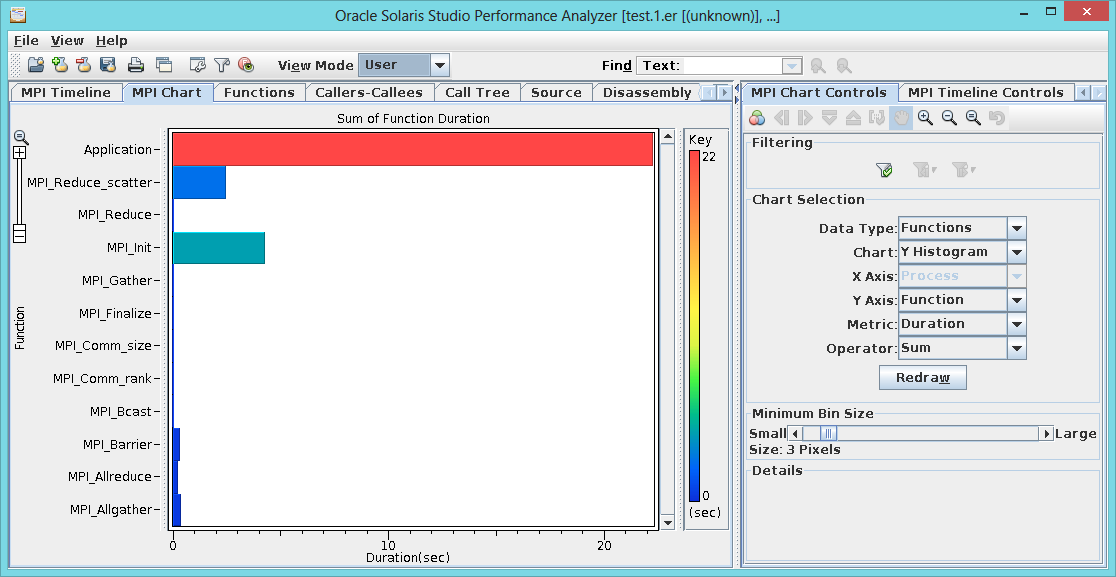
Task: Click the bin size slider left arrow
Action: (795, 433)
